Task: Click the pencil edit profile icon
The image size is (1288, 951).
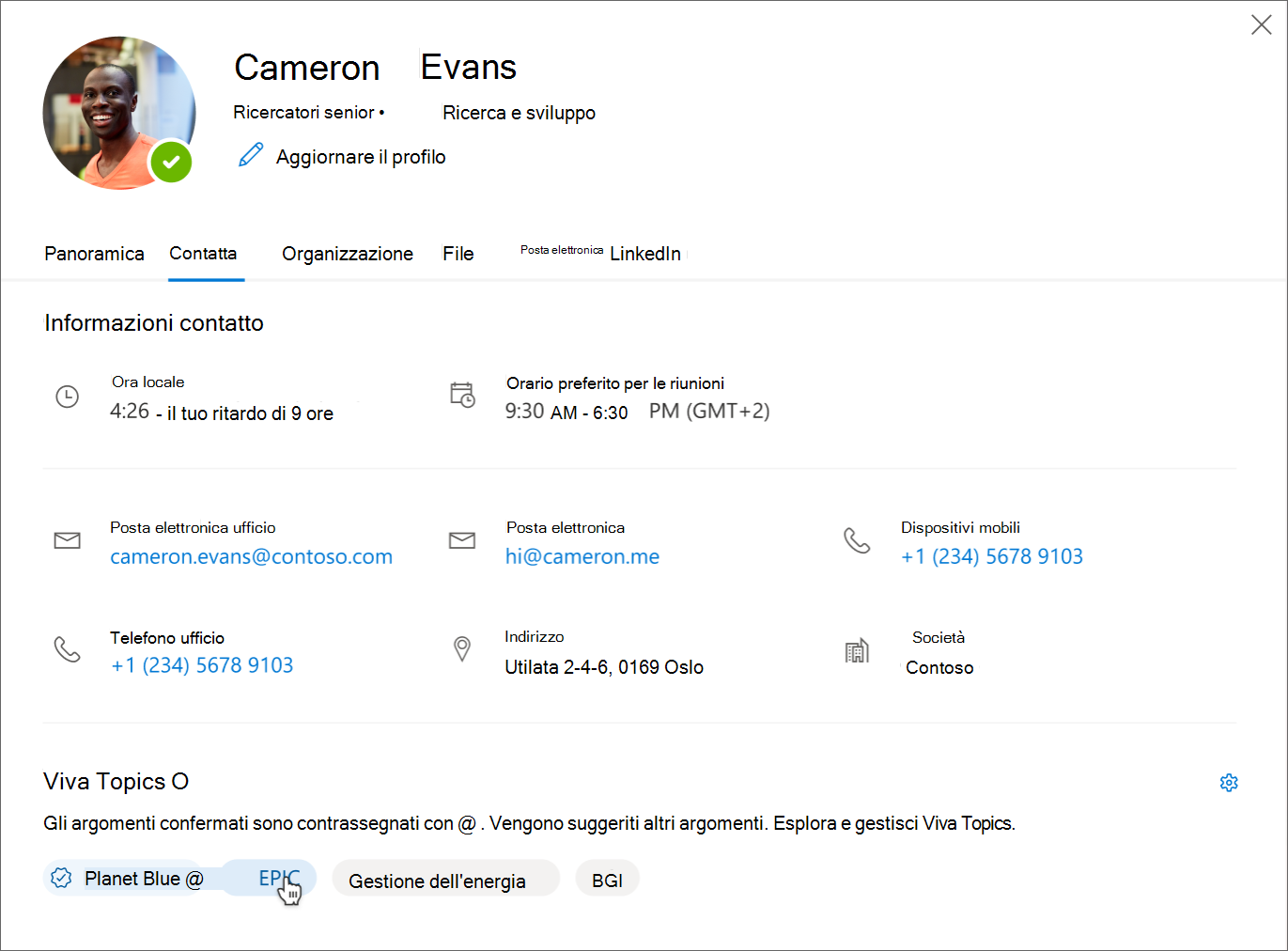Action: pos(251,155)
